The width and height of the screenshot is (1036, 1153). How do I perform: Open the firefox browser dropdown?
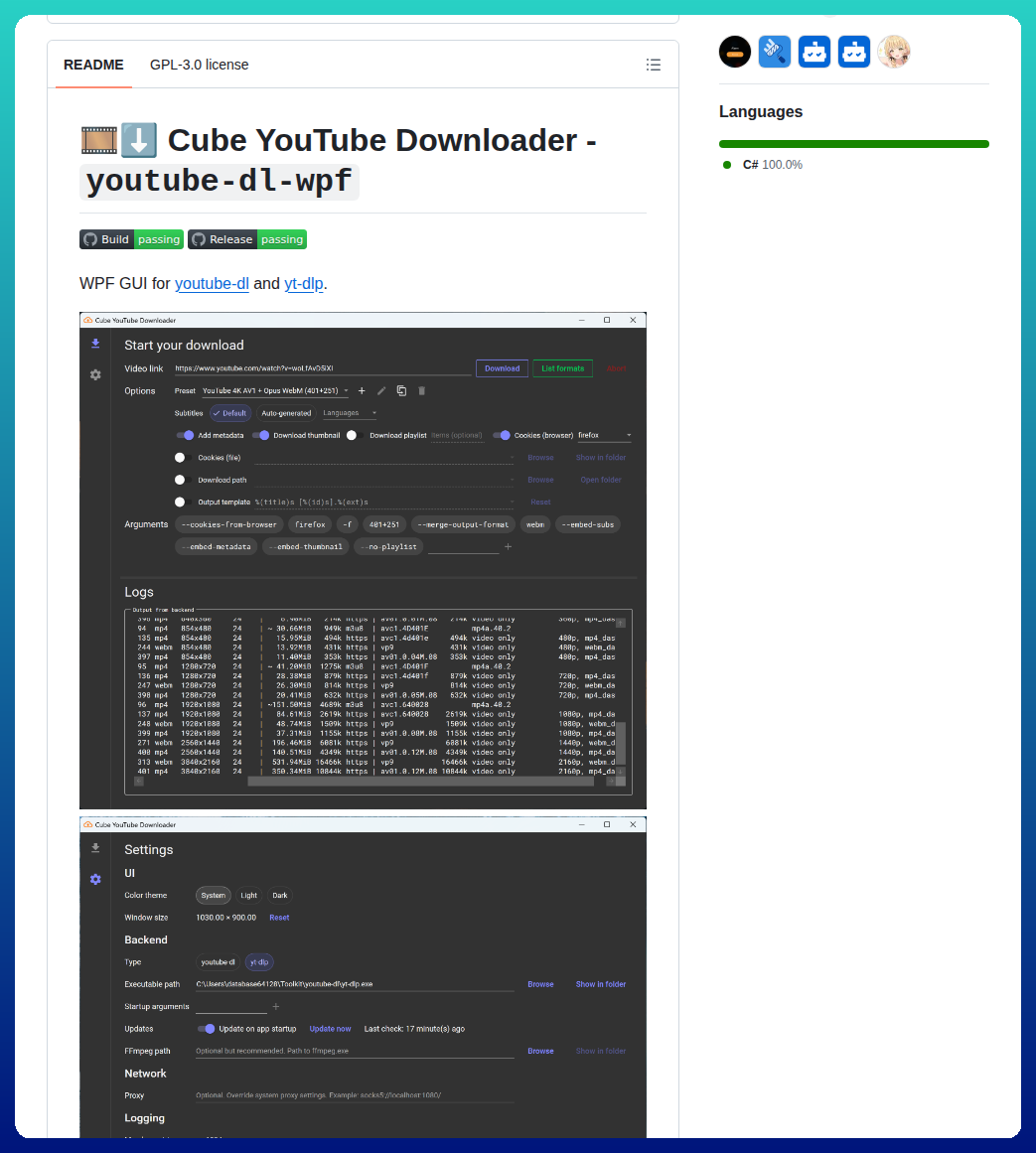[604, 435]
